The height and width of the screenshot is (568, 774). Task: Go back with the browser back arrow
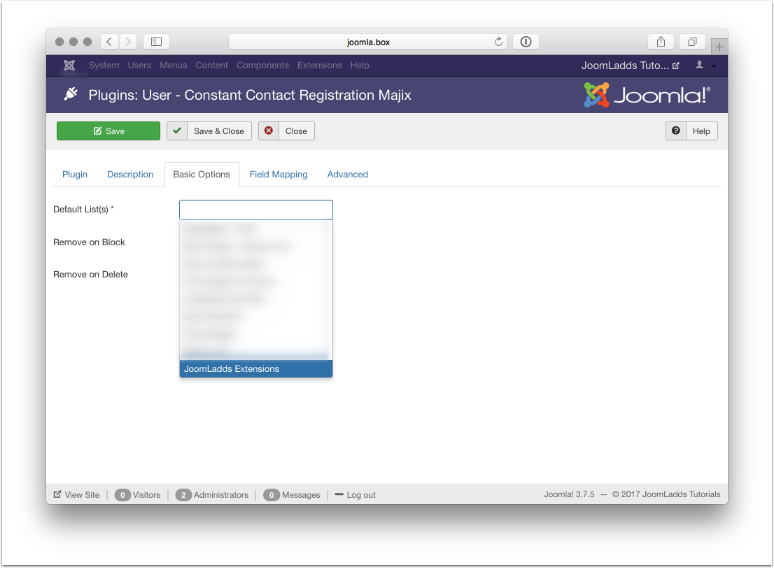[109, 42]
